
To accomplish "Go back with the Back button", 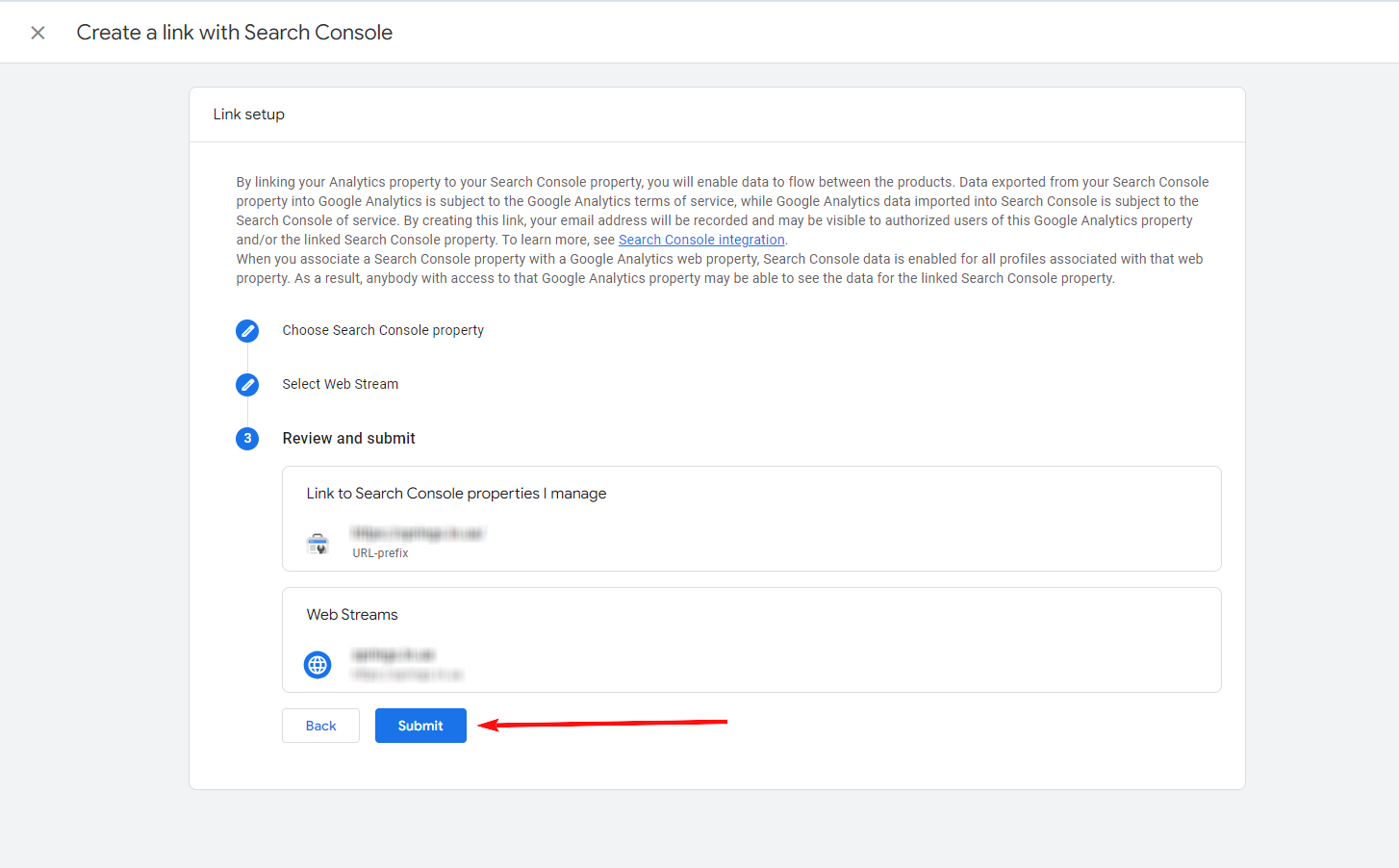I will point(320,726).
